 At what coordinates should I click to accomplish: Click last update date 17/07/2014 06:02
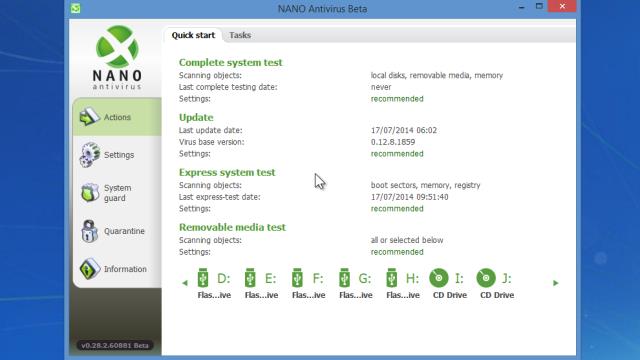[404, 130]
